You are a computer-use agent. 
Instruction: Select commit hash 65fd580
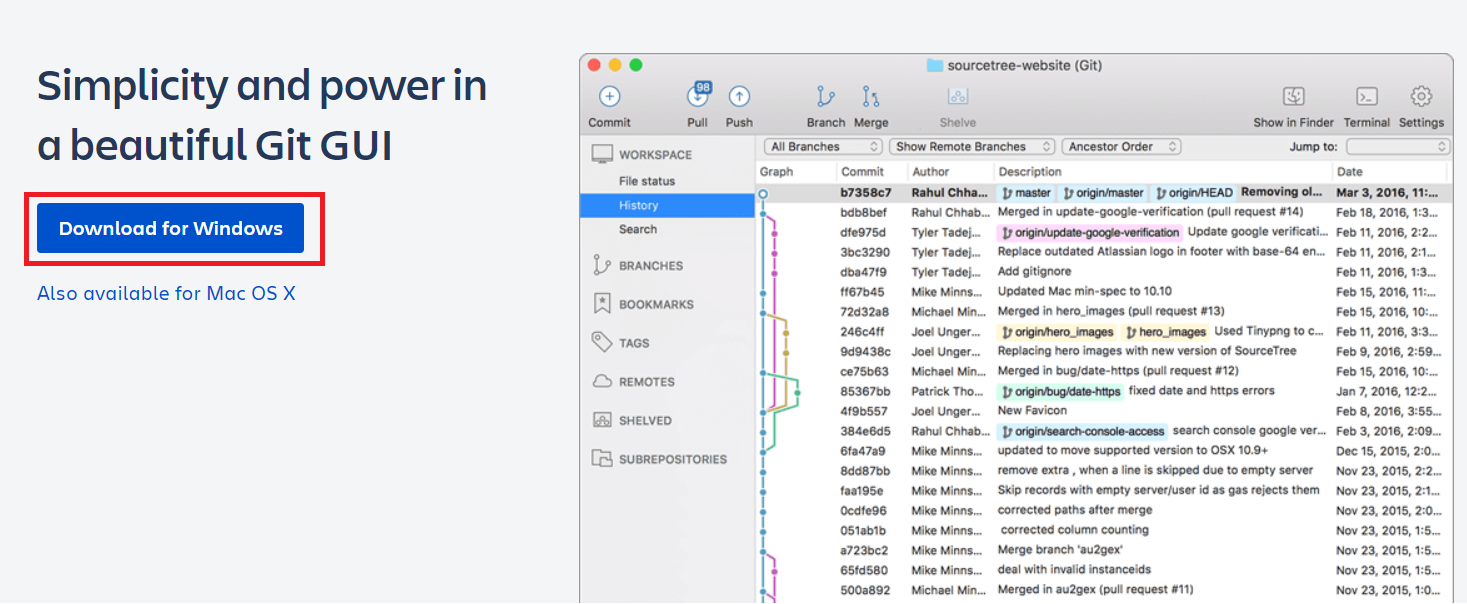pyautogui.click(x=863, y=569)
